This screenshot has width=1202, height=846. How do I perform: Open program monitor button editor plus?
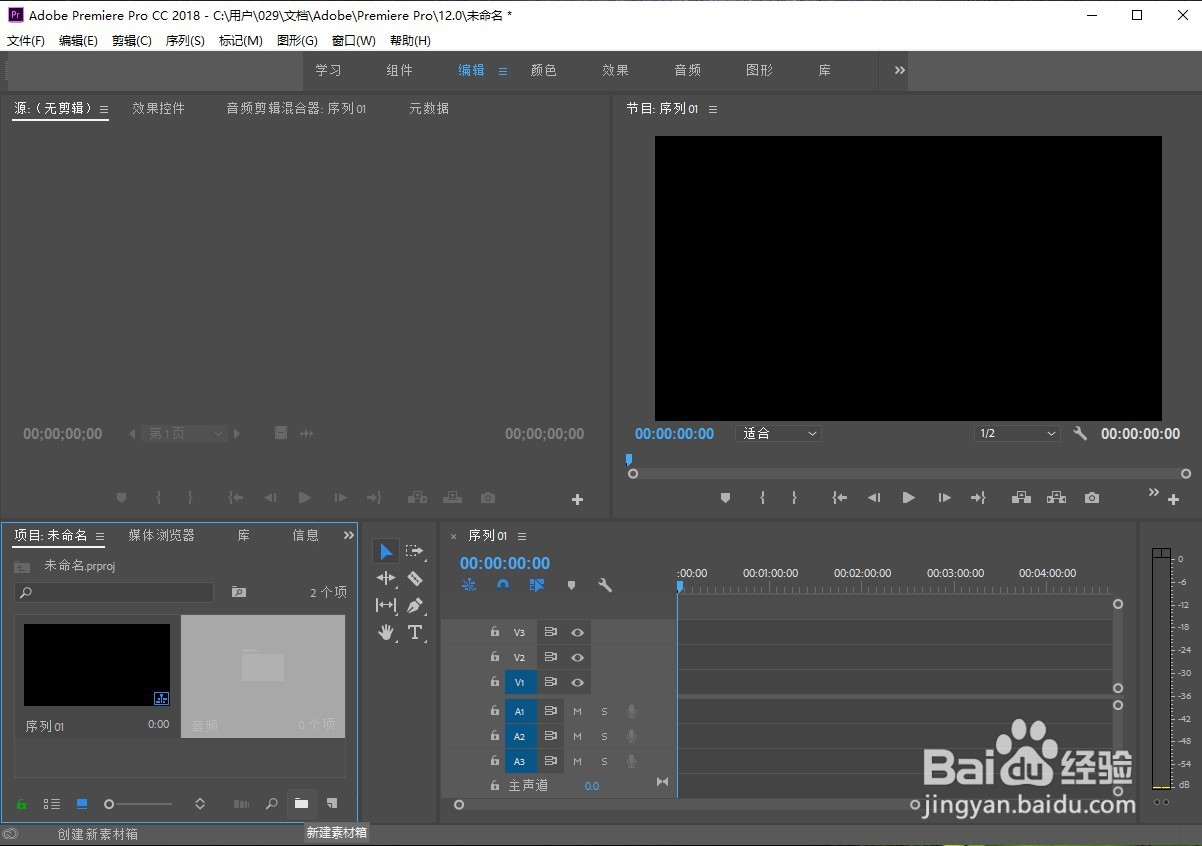point(1174,499)
